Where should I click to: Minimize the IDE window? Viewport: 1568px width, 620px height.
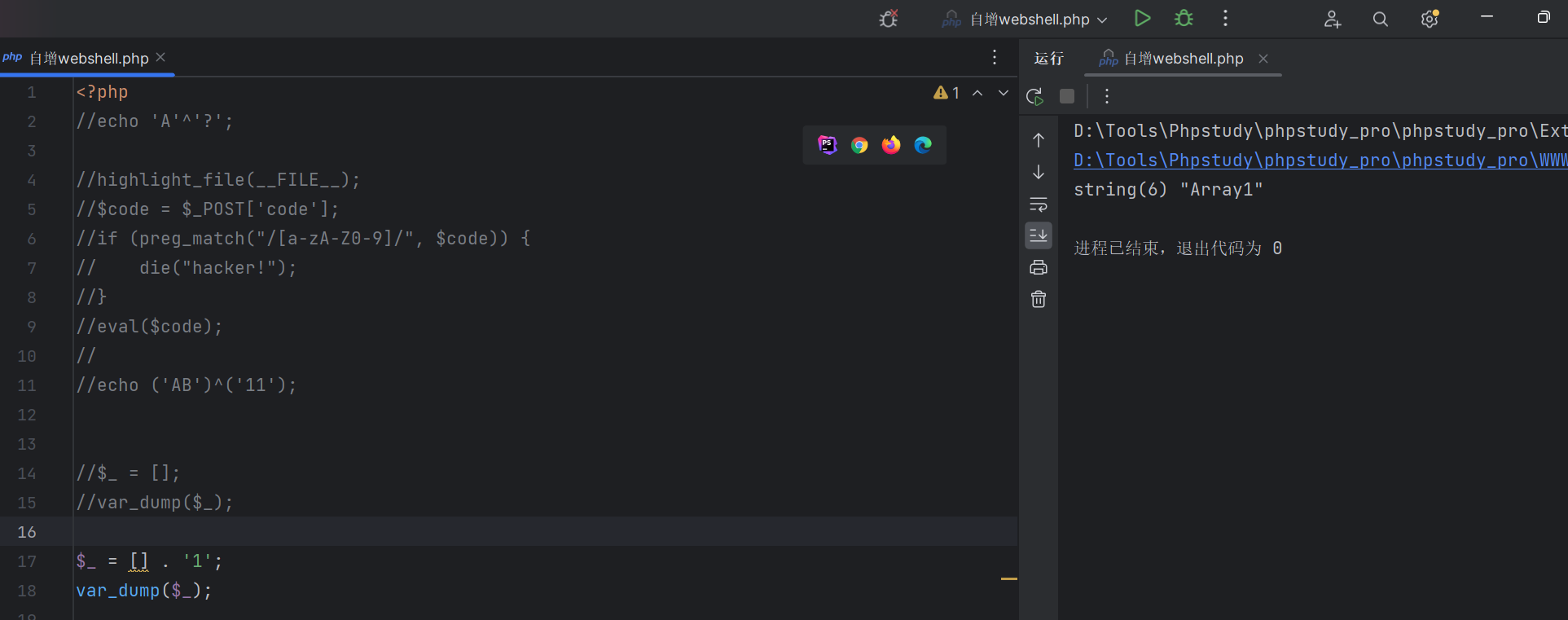coord(1487,17)
